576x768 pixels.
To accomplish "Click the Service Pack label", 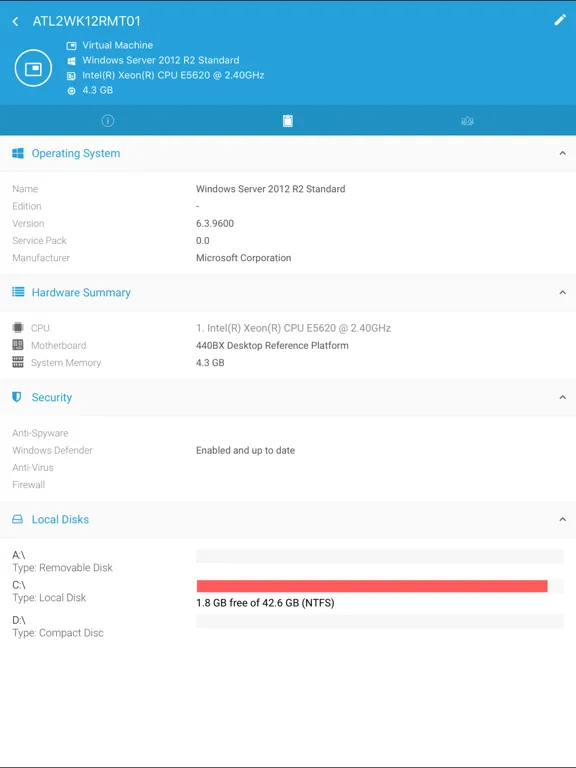I will click(x=39, y=240).
